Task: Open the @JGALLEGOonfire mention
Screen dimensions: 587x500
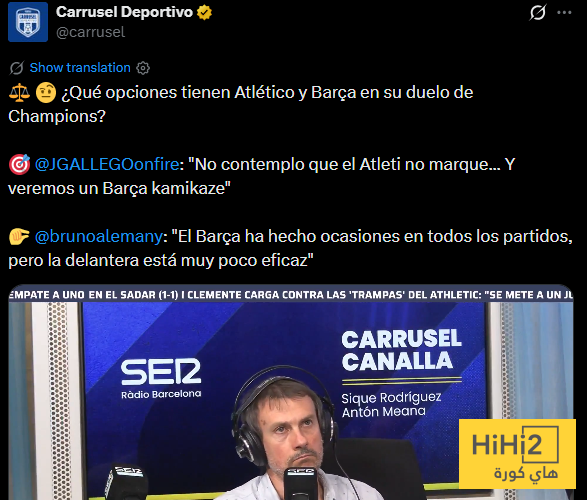Action: point(107,164)
